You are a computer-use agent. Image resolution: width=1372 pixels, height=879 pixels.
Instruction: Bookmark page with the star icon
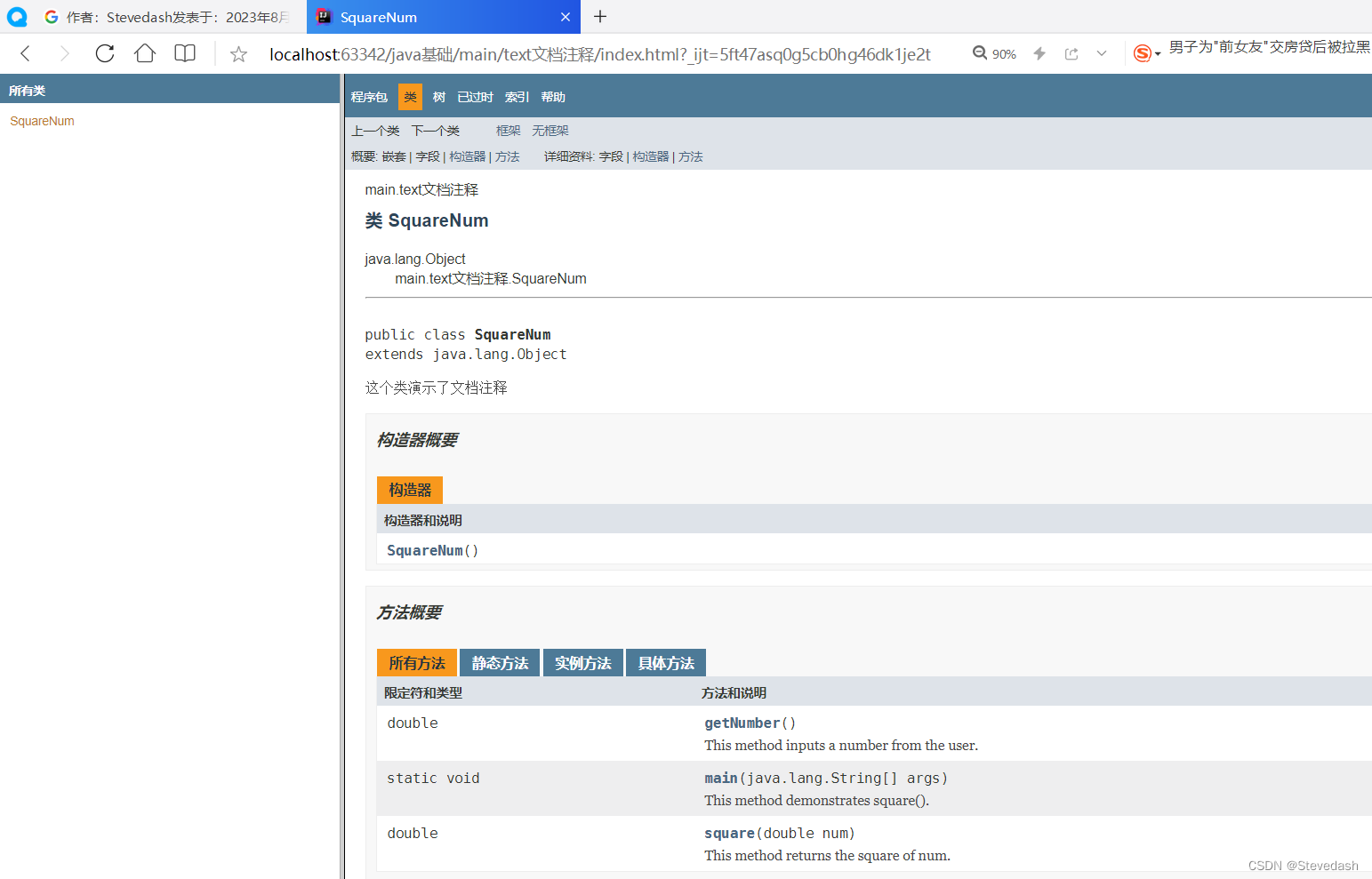[238, 54]
